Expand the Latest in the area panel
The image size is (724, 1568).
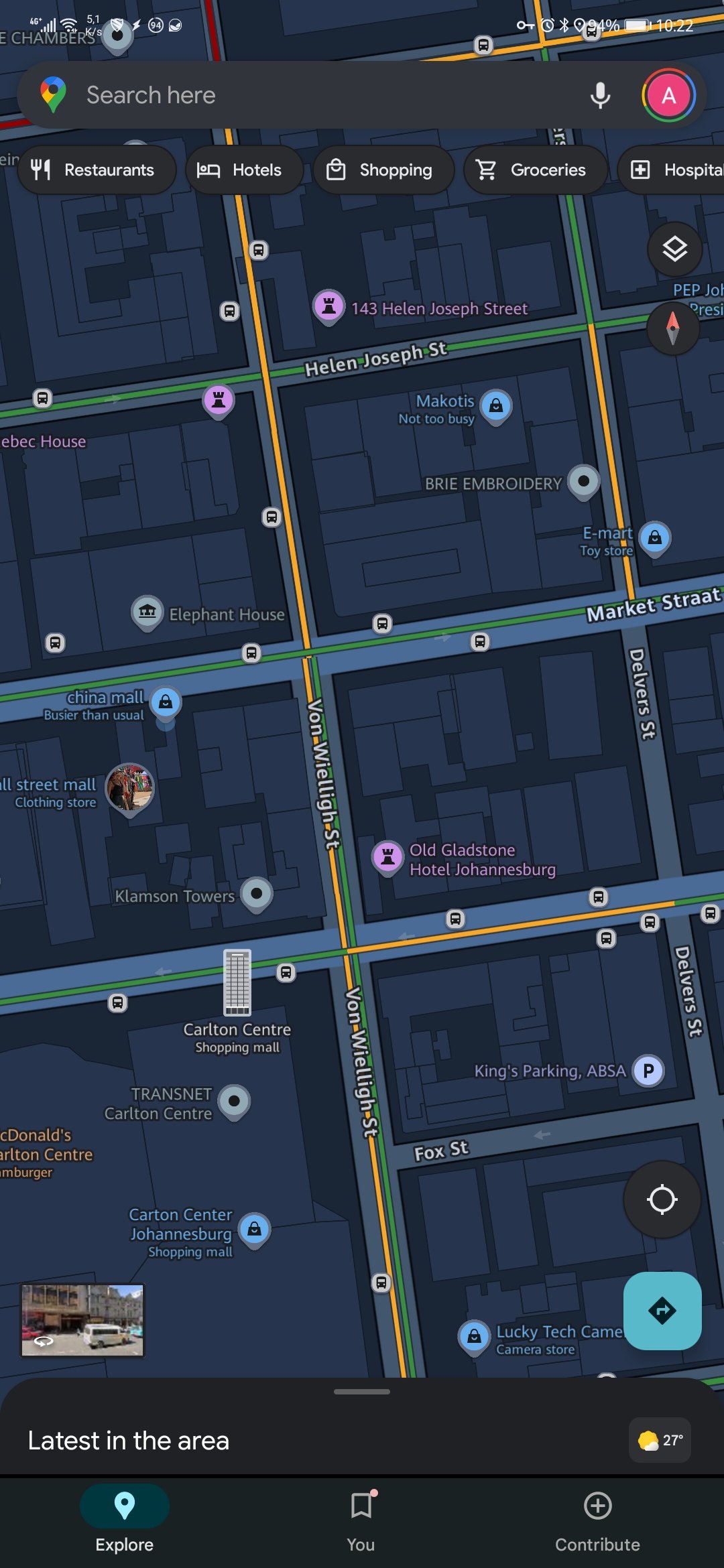(x=129, y=1441)
